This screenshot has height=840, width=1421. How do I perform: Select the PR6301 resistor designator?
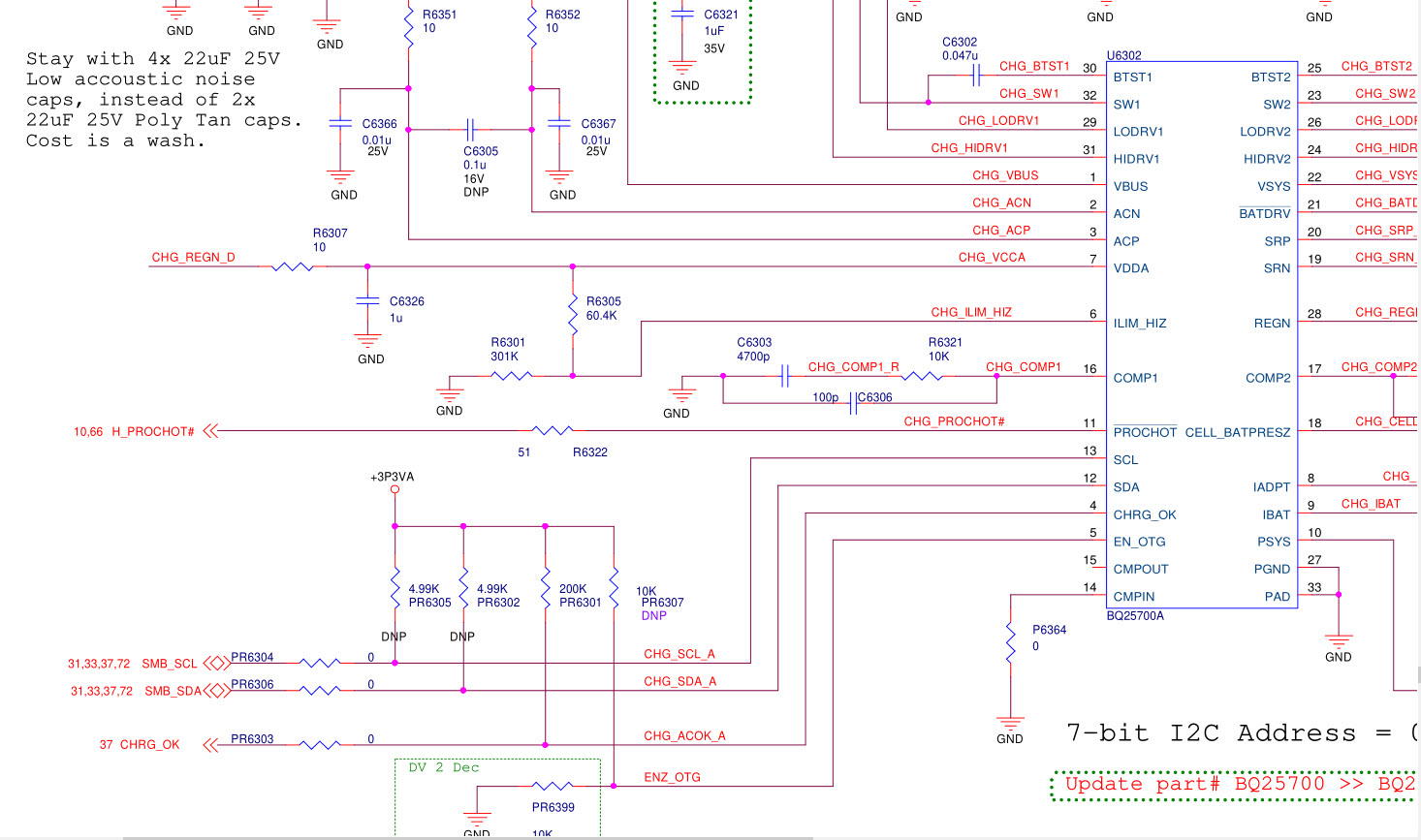pyautogui.click(x=581, y=603)
